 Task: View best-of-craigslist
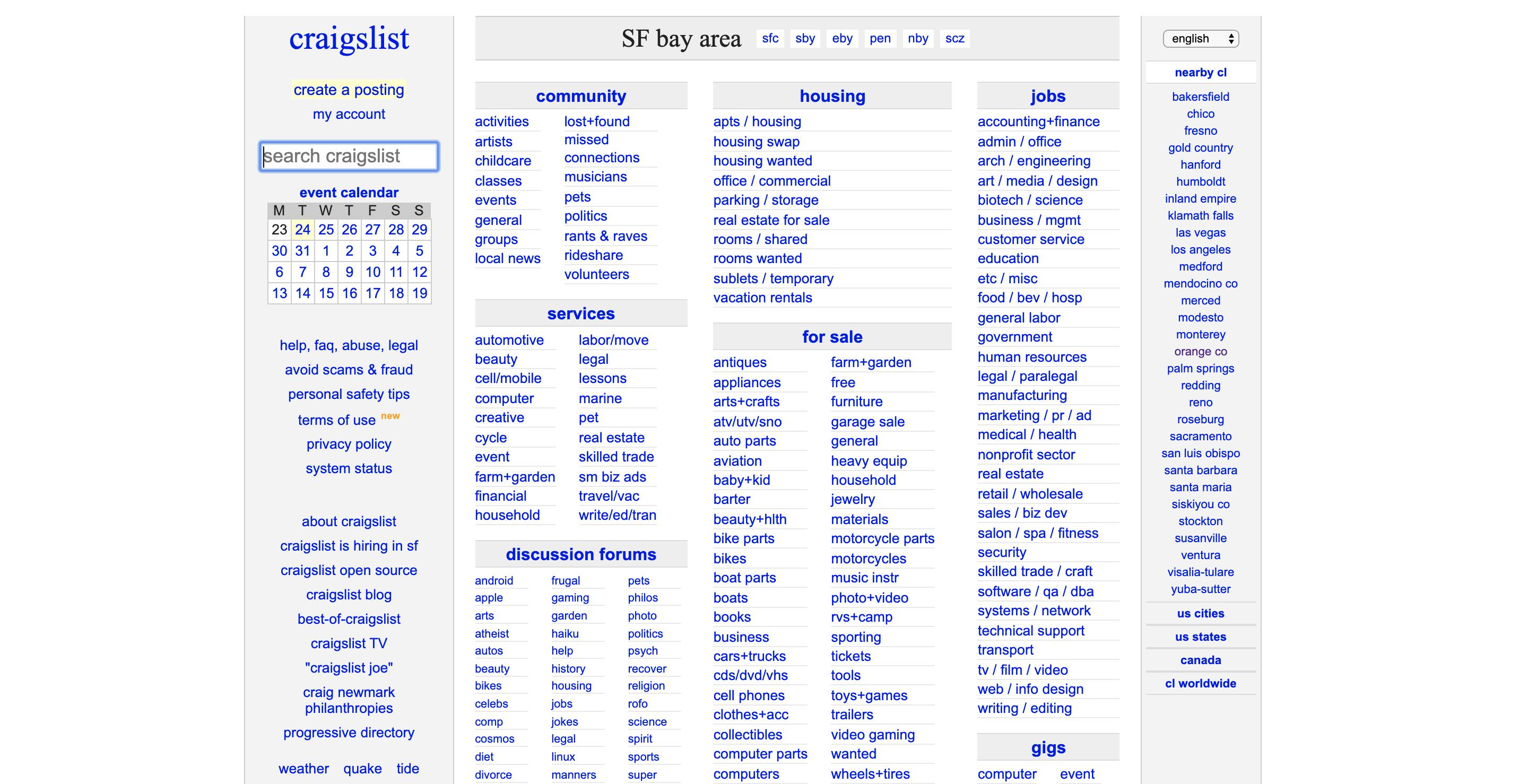(x=349, y=619)
